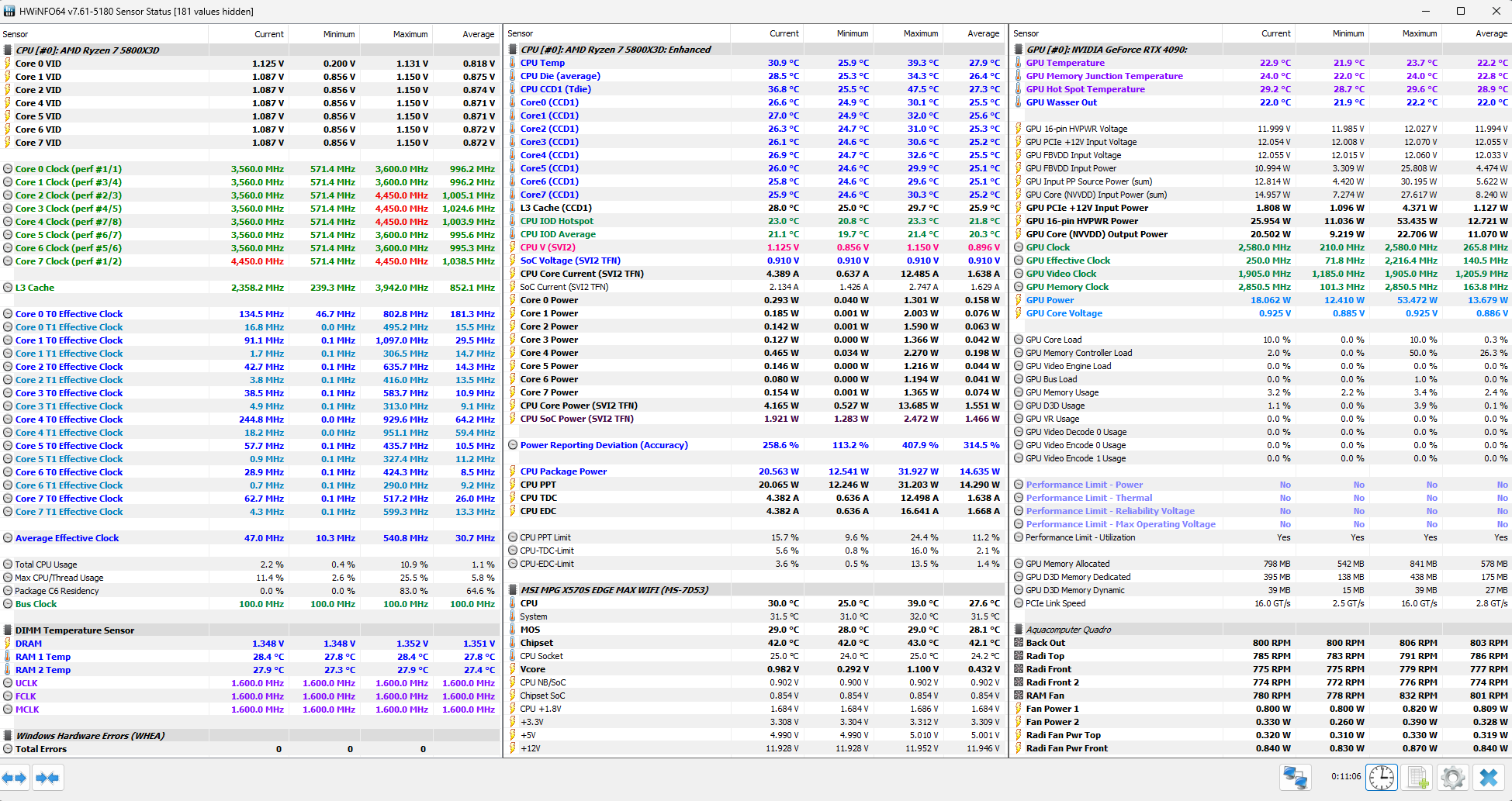This screenshot has width=1512, height=801.
Task: Select the Core 2 Clock (perf #2/3) row
Action: coord(250,195)
